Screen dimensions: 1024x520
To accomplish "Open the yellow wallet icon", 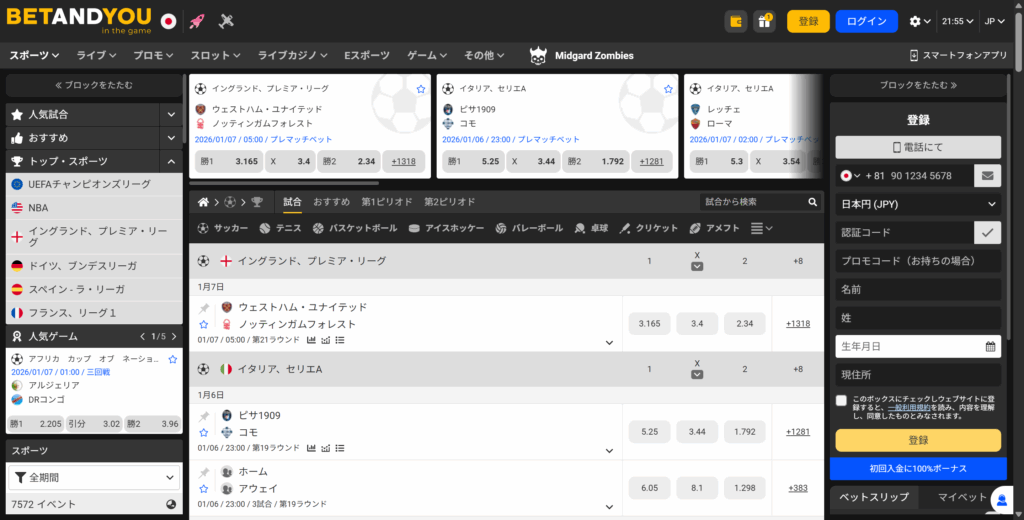I will point(736,22).
